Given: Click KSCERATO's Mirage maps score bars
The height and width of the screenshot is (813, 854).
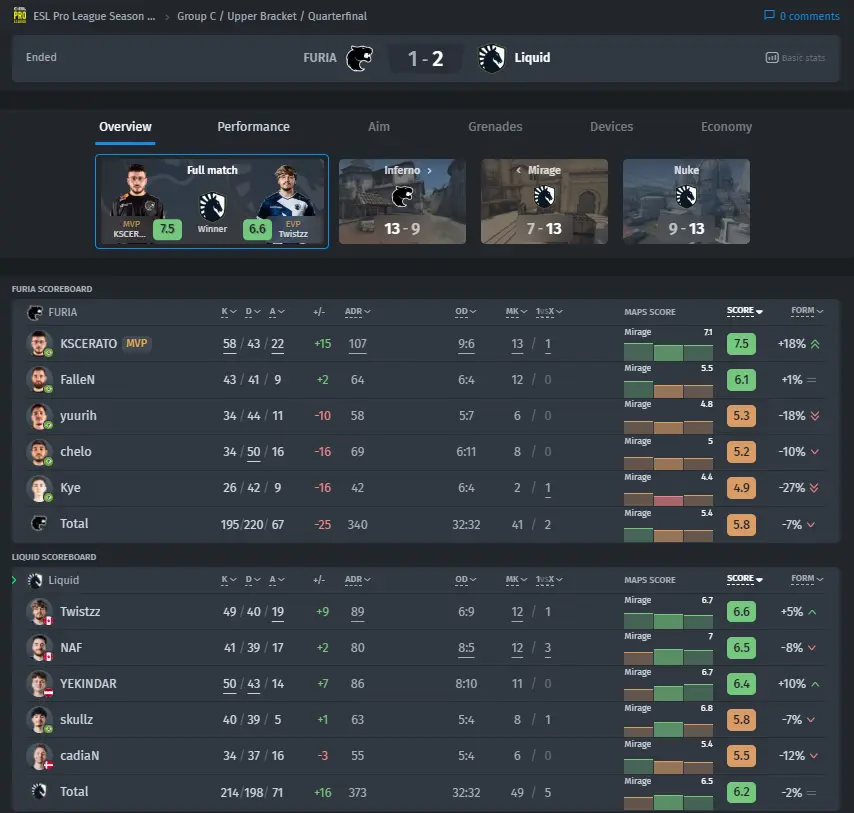Looking at the screenshot, I should (668, 352).
